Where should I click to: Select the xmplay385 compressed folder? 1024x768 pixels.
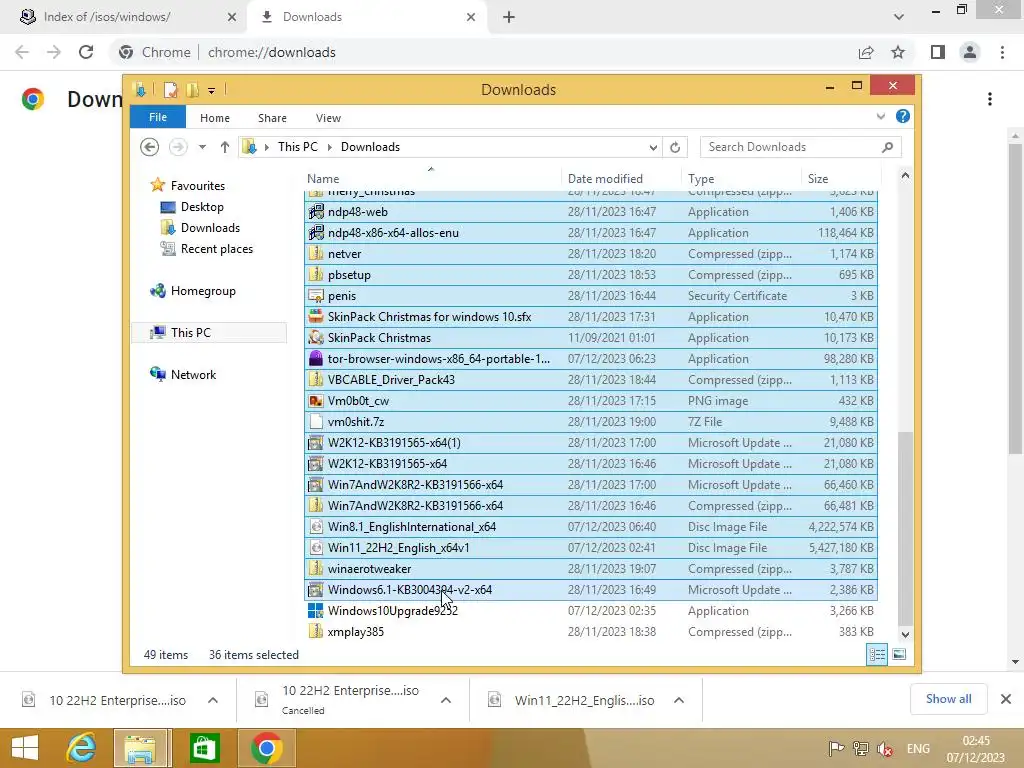[x=590, y=632]
